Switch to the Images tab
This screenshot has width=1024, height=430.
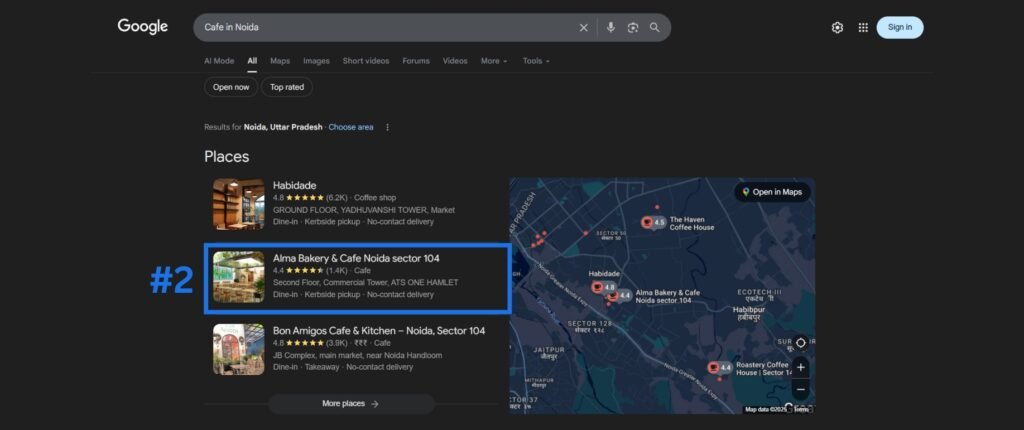(316, 61)
